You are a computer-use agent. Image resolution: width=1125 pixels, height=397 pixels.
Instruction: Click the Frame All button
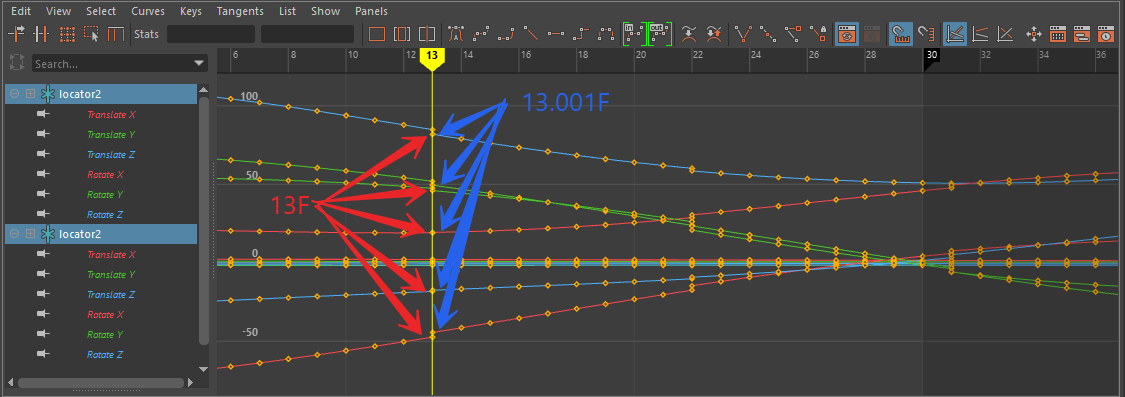point(377,33)
